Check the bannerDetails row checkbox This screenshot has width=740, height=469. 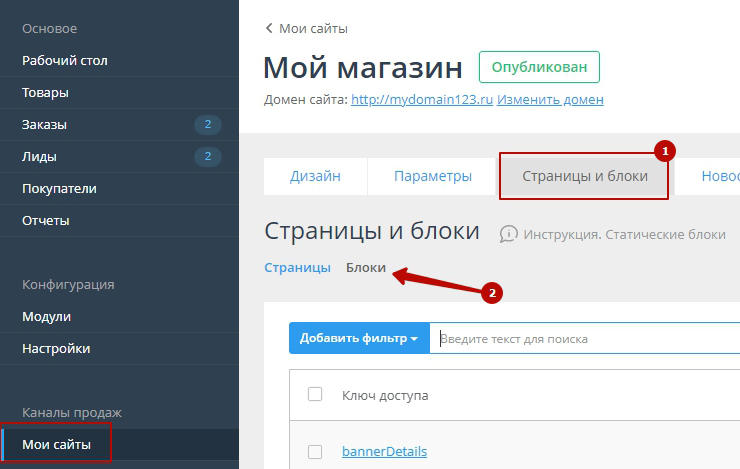point(315,451)
